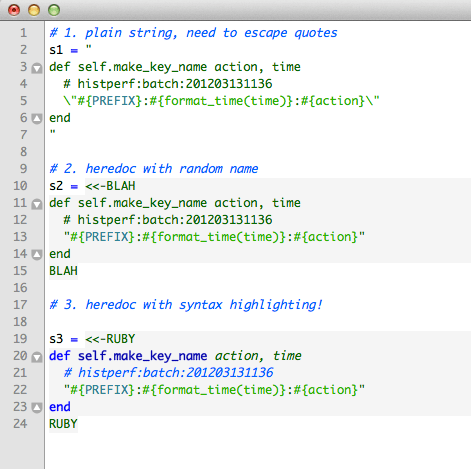The width and height of the screenshot is (471, 469).
Task: Click the fold end marker on line 6
Action: point(37,119)
